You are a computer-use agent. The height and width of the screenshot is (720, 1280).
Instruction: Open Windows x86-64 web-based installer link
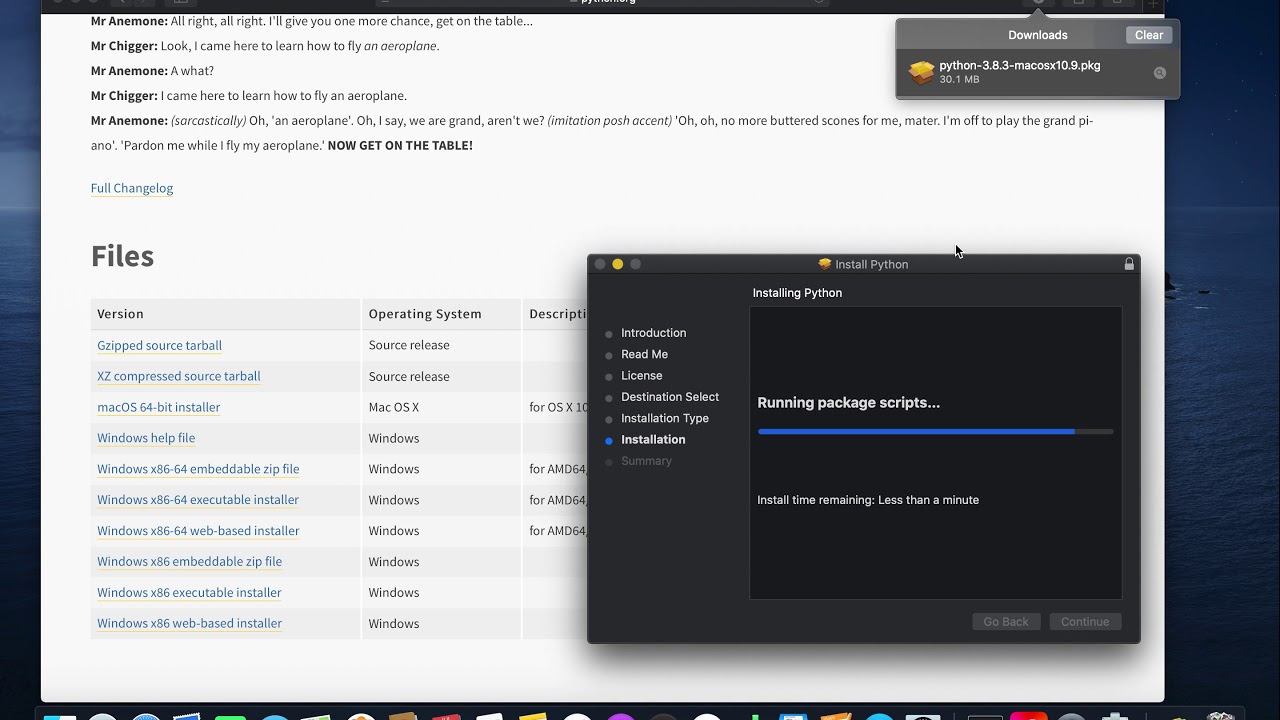click(x=198, y=531)
